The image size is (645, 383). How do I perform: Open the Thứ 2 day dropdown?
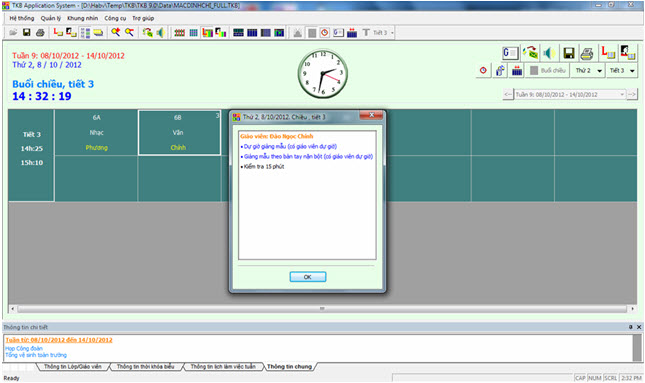588,70
